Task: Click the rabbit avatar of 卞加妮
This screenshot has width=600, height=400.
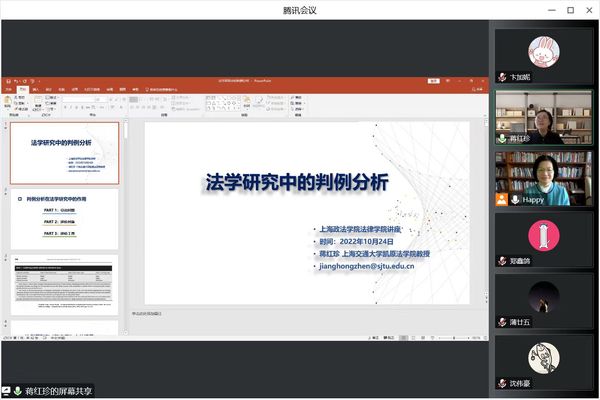Action: (x=545, y=48)
